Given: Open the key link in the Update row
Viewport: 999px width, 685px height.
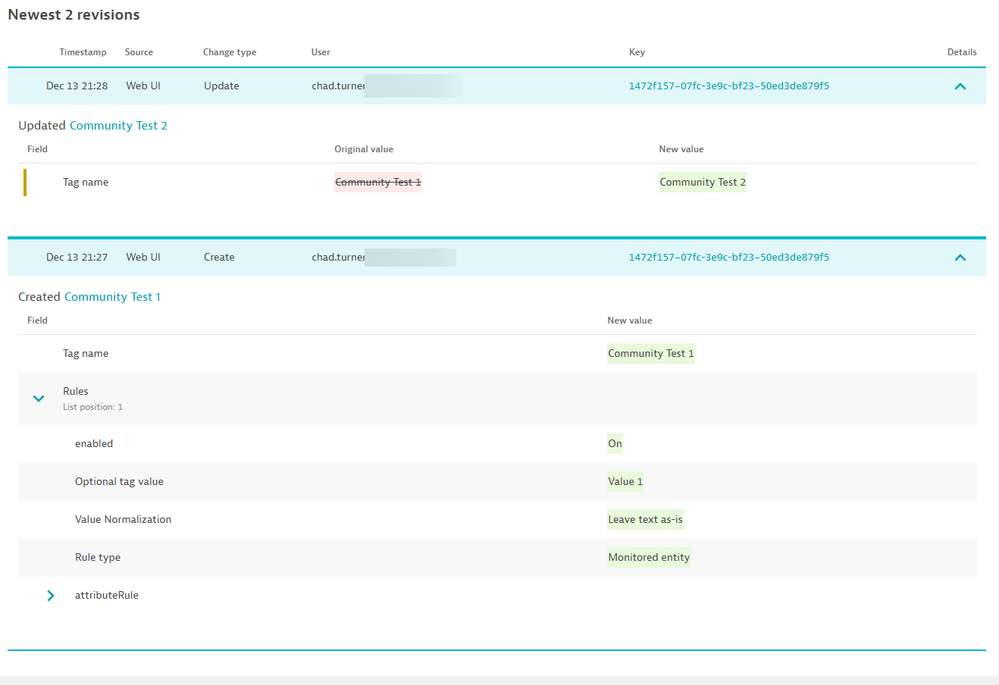Looking at the screenshot, I should pyautogui.click(x=728, y=86).
